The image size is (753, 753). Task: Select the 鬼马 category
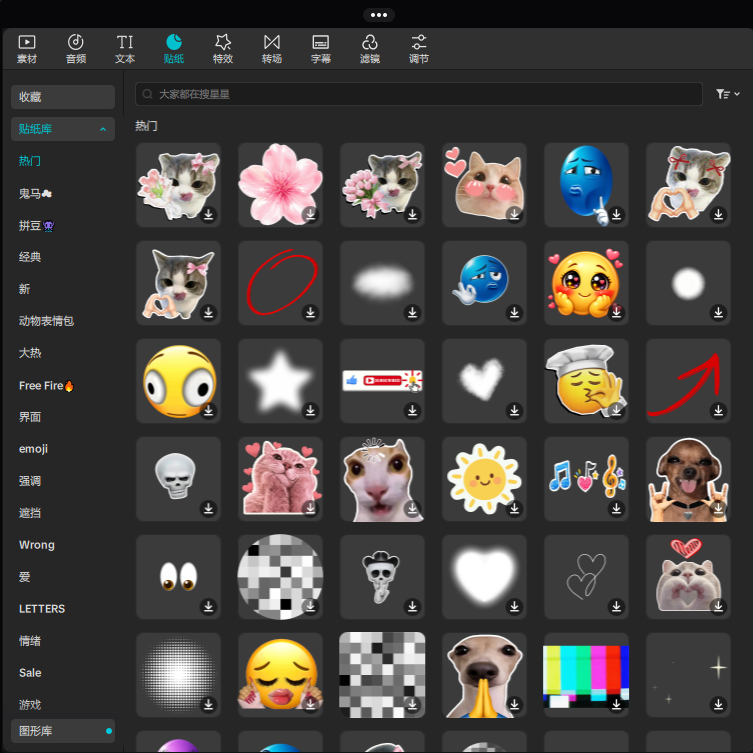pos(35,194)
